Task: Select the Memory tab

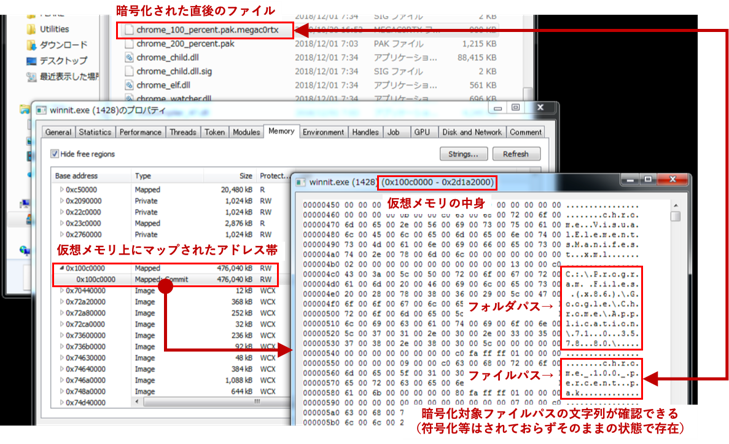Action: [281, 132]
